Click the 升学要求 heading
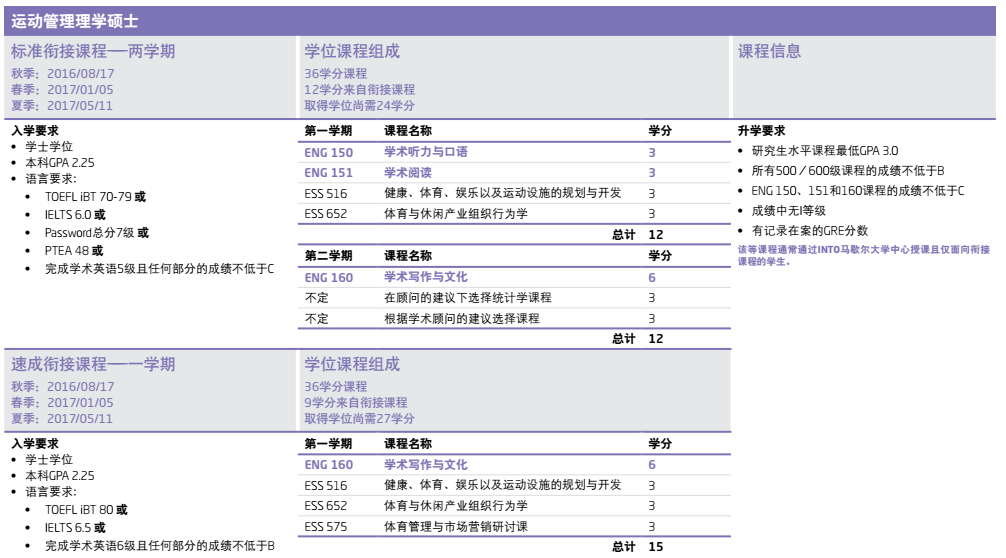This screenshot has height=558, width=1006. tap(761, 131)
